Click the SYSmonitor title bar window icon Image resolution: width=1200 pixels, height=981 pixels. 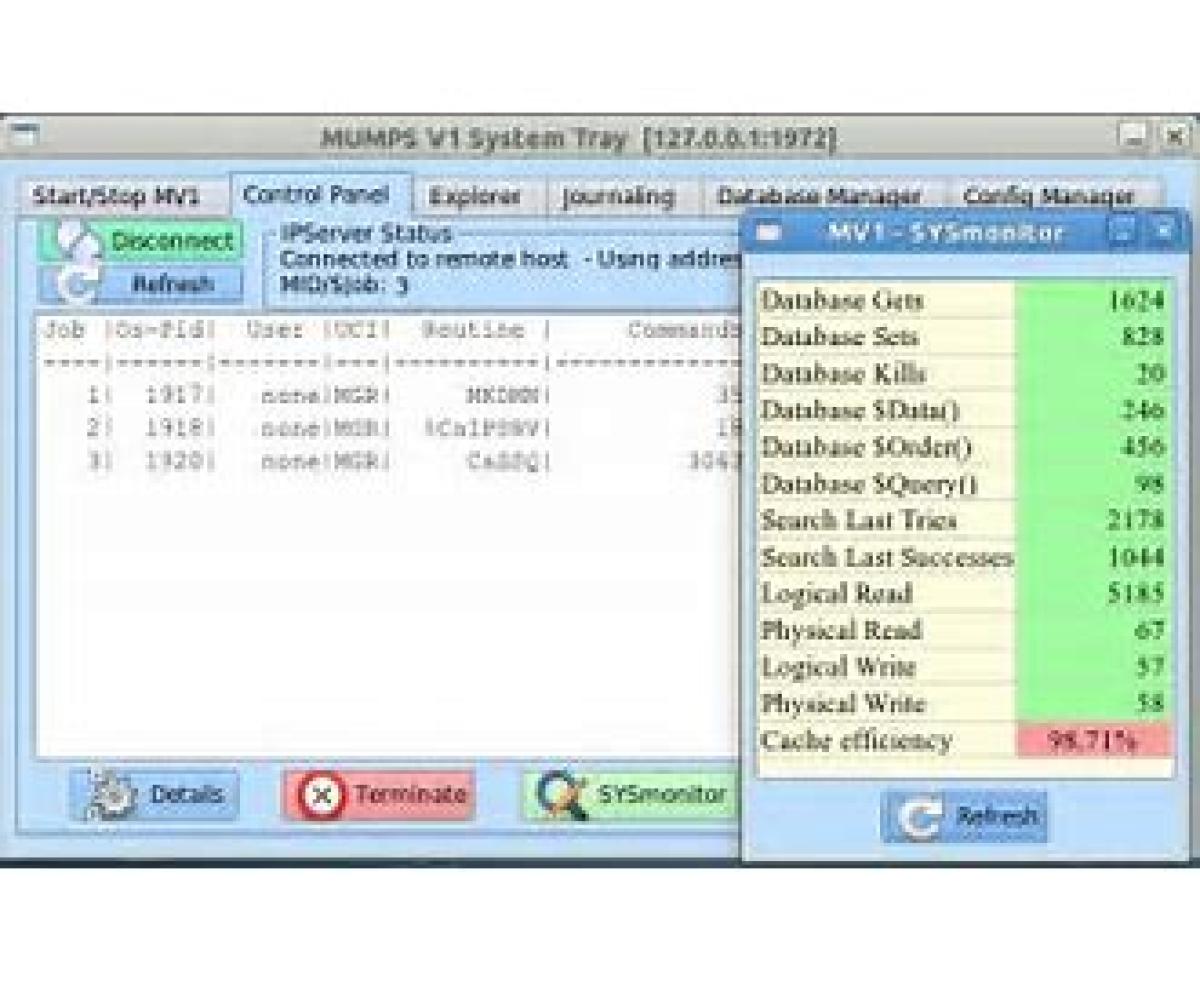pos(769,233)
